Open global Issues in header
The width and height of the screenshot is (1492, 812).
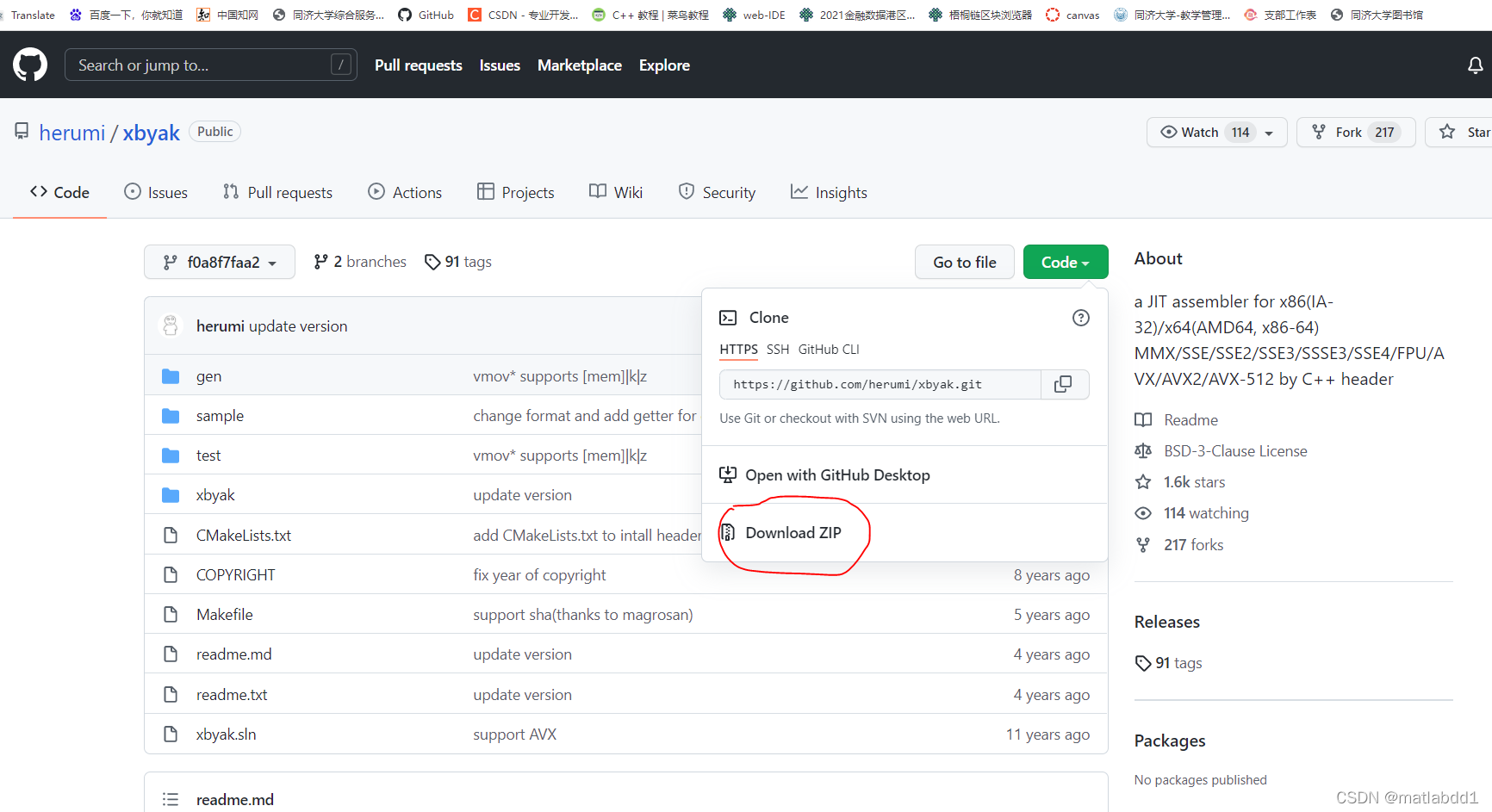click(x=500, y=65)
